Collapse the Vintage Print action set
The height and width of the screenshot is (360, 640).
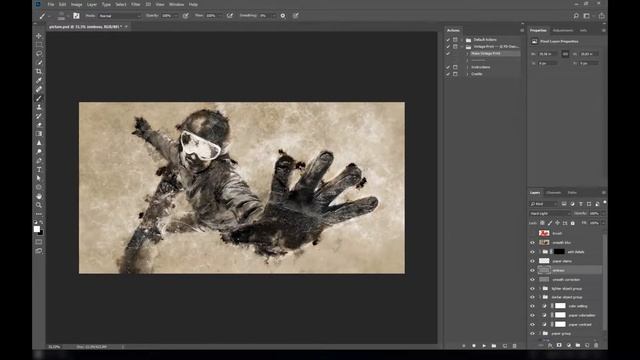tap(462, 47)
